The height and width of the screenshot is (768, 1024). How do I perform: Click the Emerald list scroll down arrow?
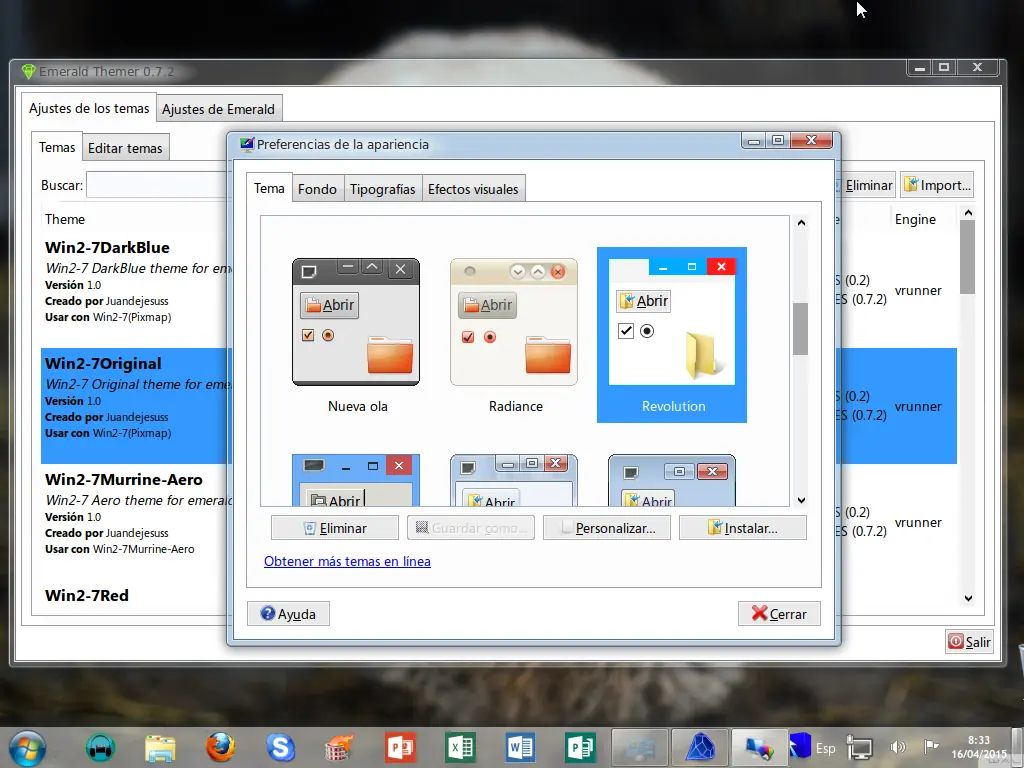click(968, 598)
